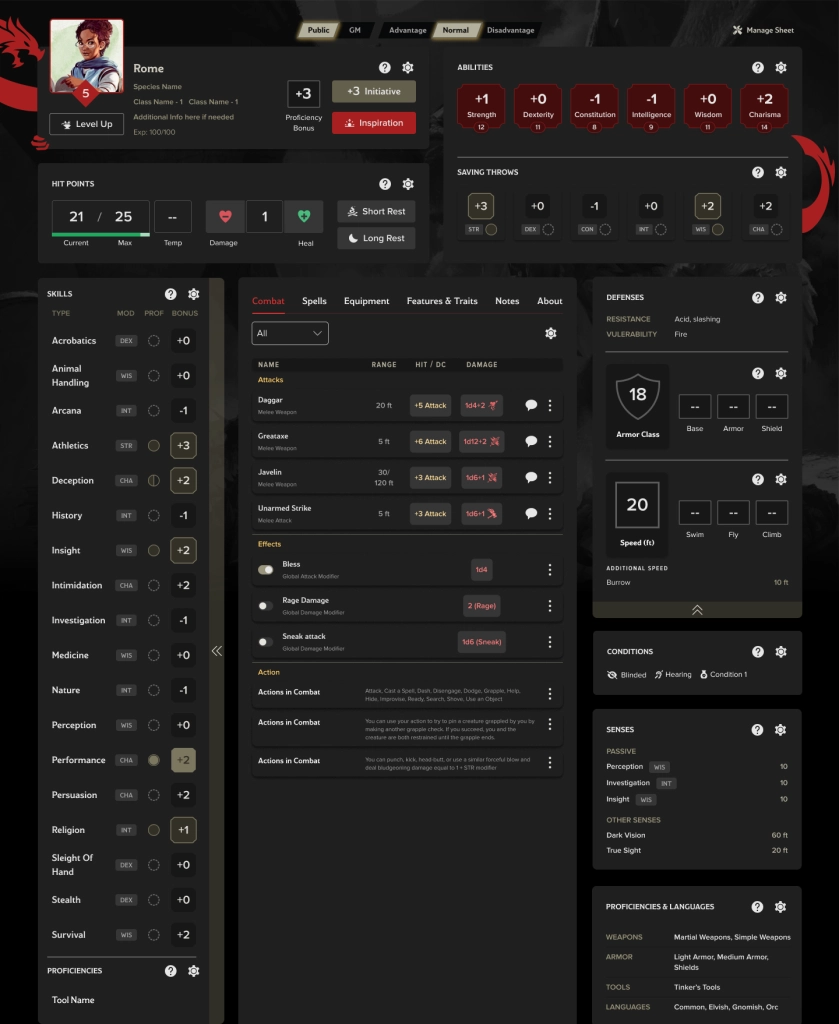
Task: Click the red Damage heart icon
Action: (225, 217)
